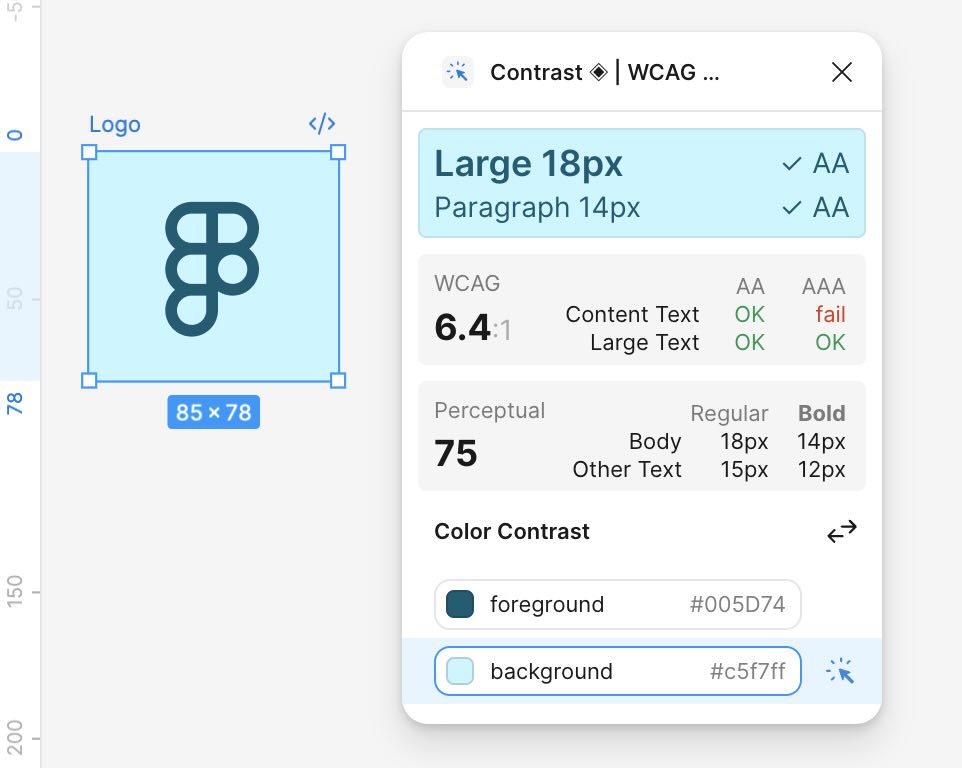Viewport: 962px width, 768px height.
Task: Close the Contrast plugin panel
Action: [x=842, y=72]
